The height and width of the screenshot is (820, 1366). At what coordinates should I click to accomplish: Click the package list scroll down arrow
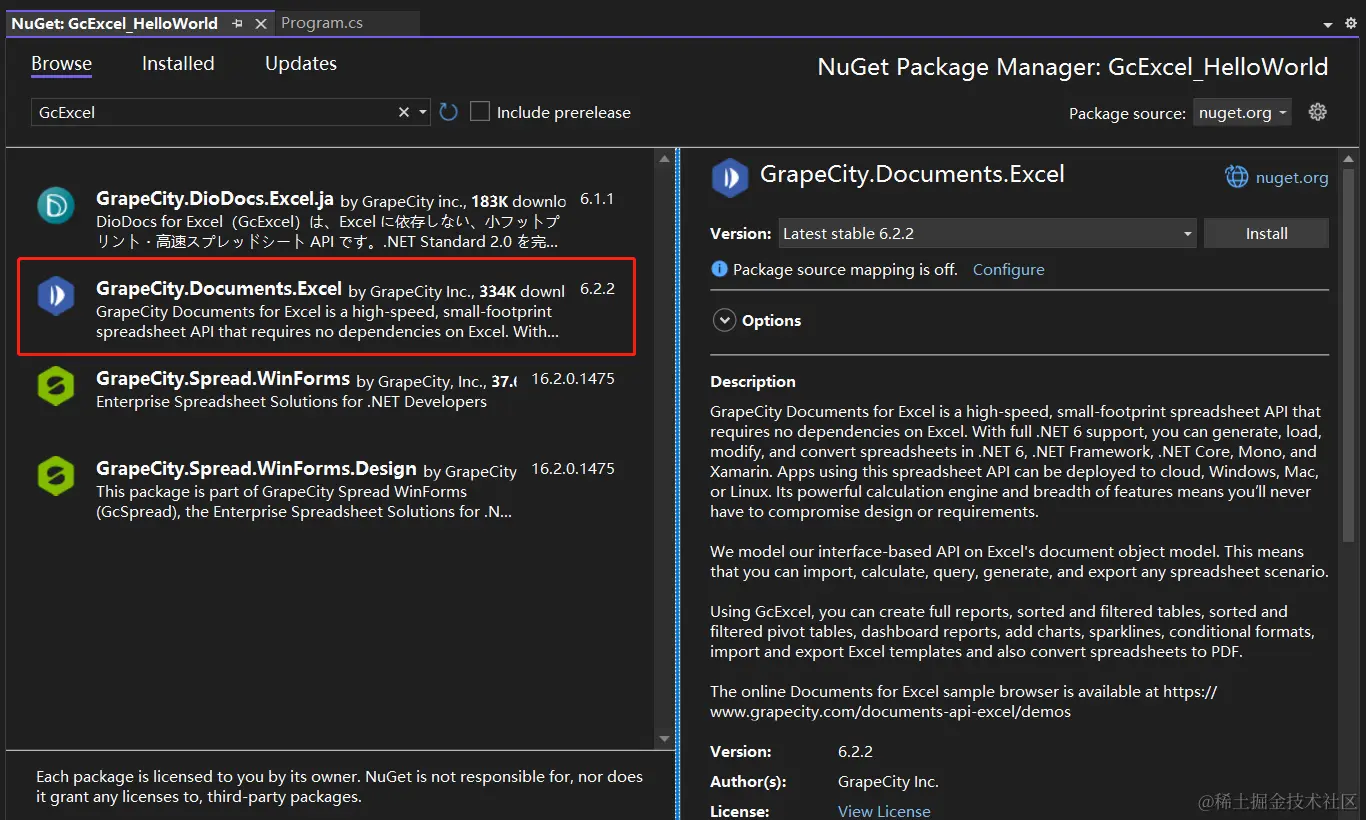pos(664,739)
